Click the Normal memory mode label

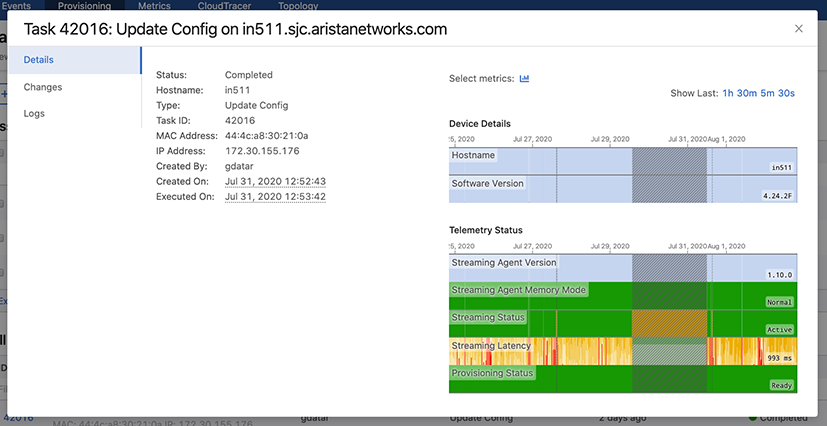tap(780, 302)
